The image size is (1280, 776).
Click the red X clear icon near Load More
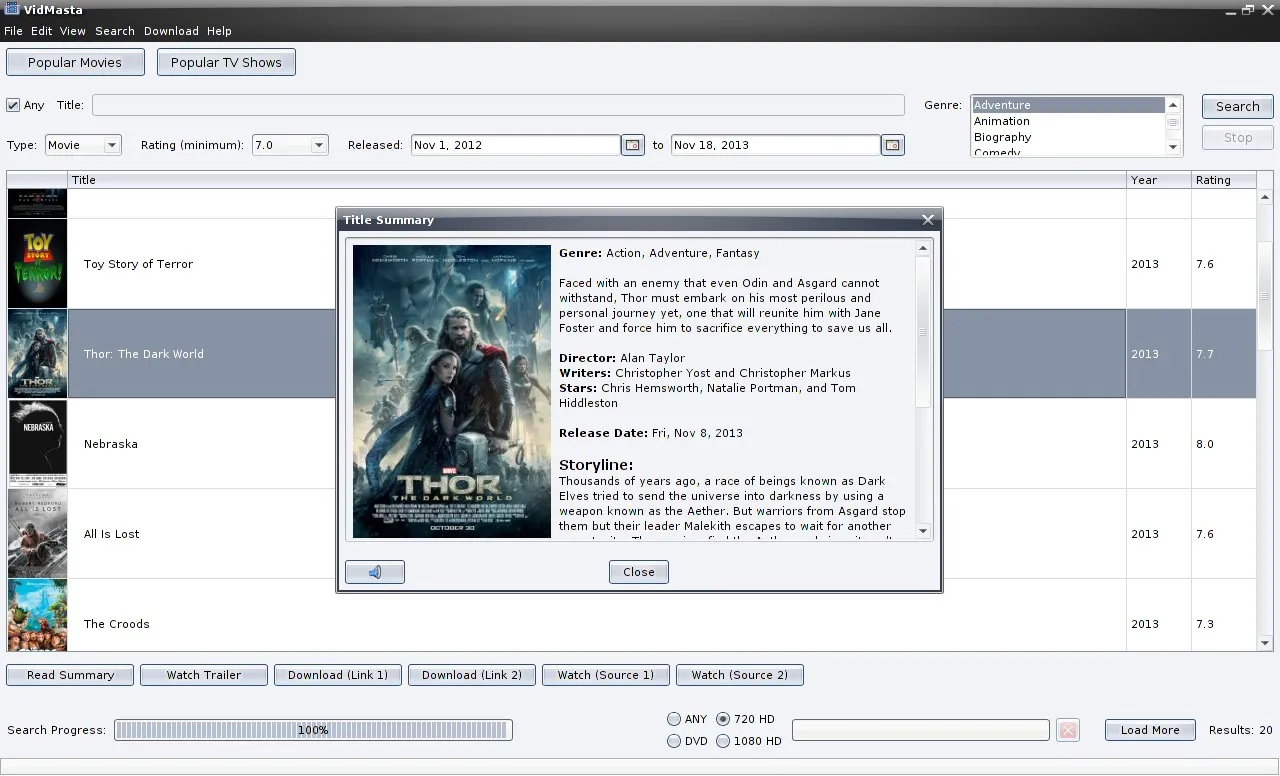(1068, 730)
